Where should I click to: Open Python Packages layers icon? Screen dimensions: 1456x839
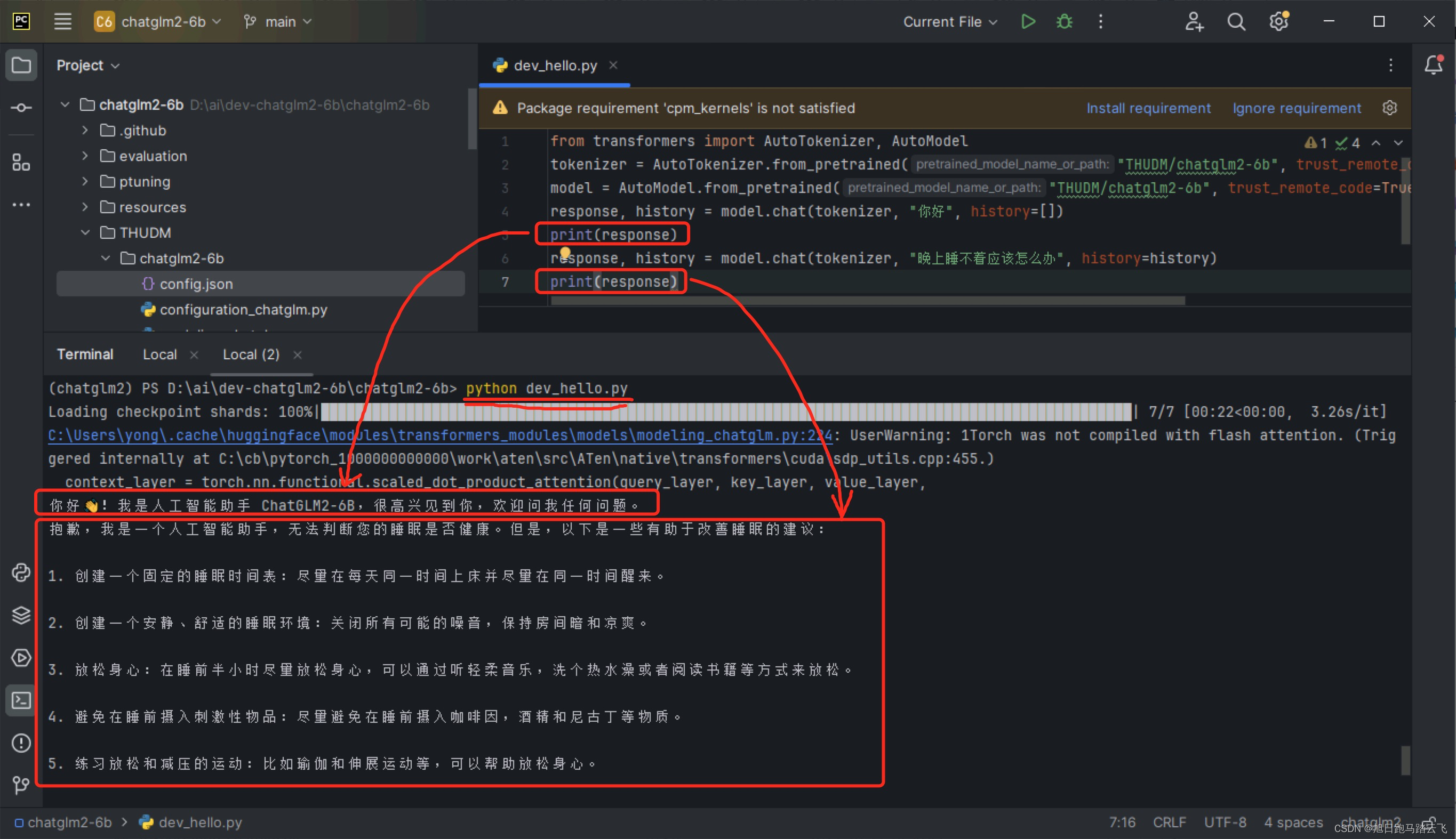point(21,615)
